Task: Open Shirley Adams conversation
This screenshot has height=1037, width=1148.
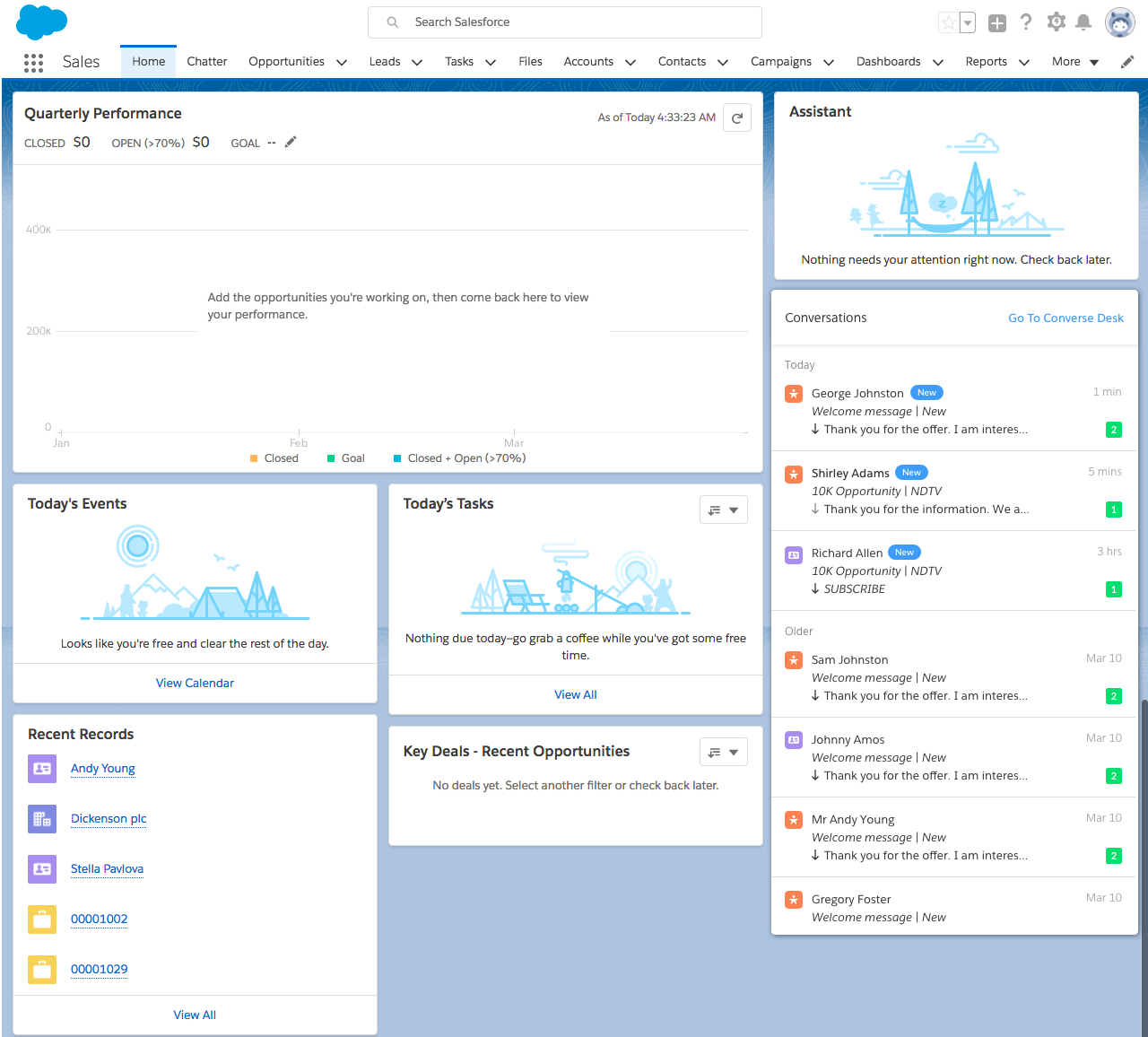Action: click(x=954, y=492)
